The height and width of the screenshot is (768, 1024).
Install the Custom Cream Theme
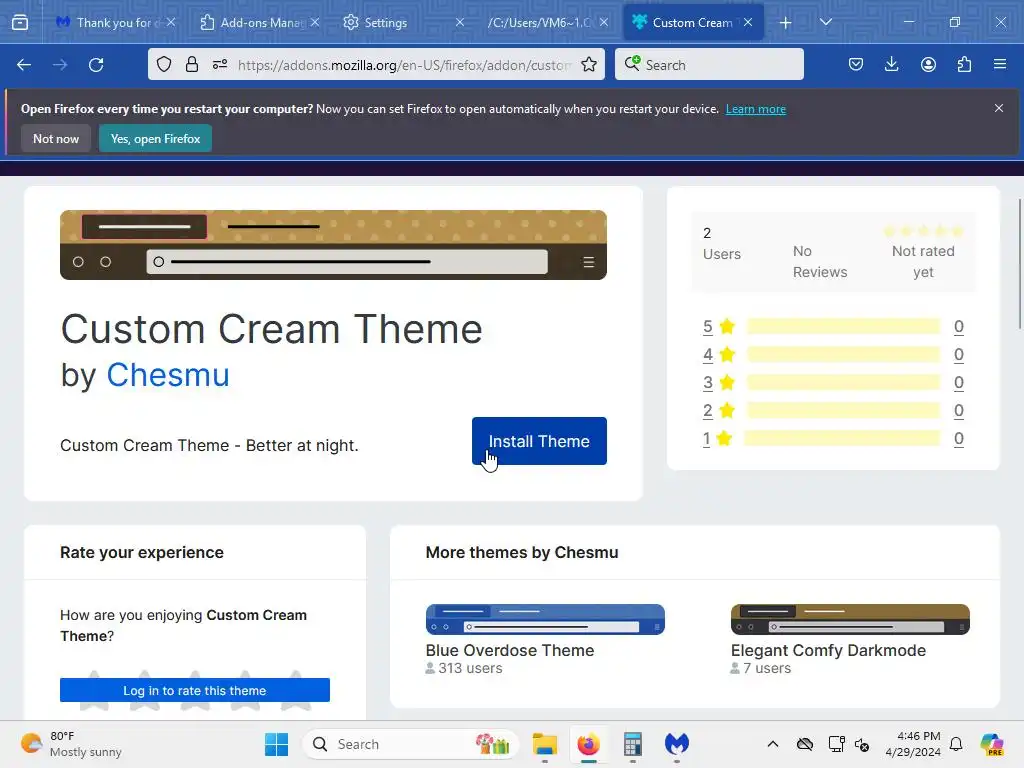539,441
